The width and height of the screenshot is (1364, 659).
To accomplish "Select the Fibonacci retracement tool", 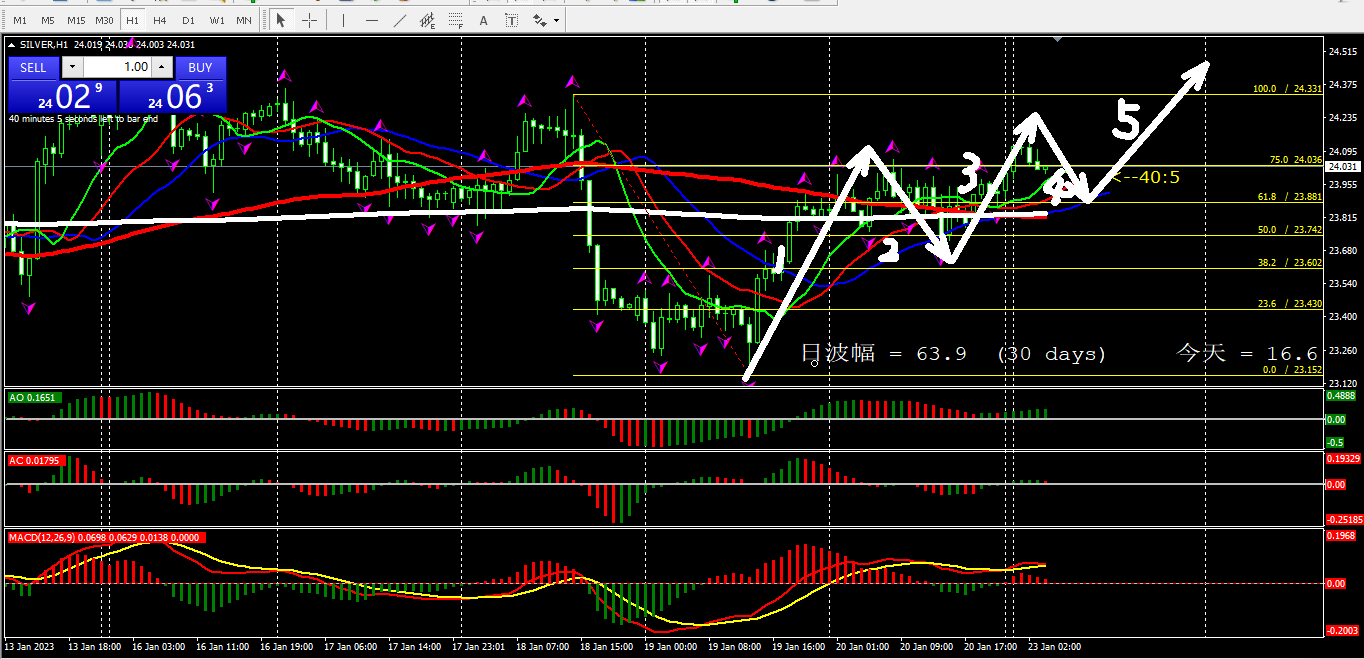I will point(457,20).
